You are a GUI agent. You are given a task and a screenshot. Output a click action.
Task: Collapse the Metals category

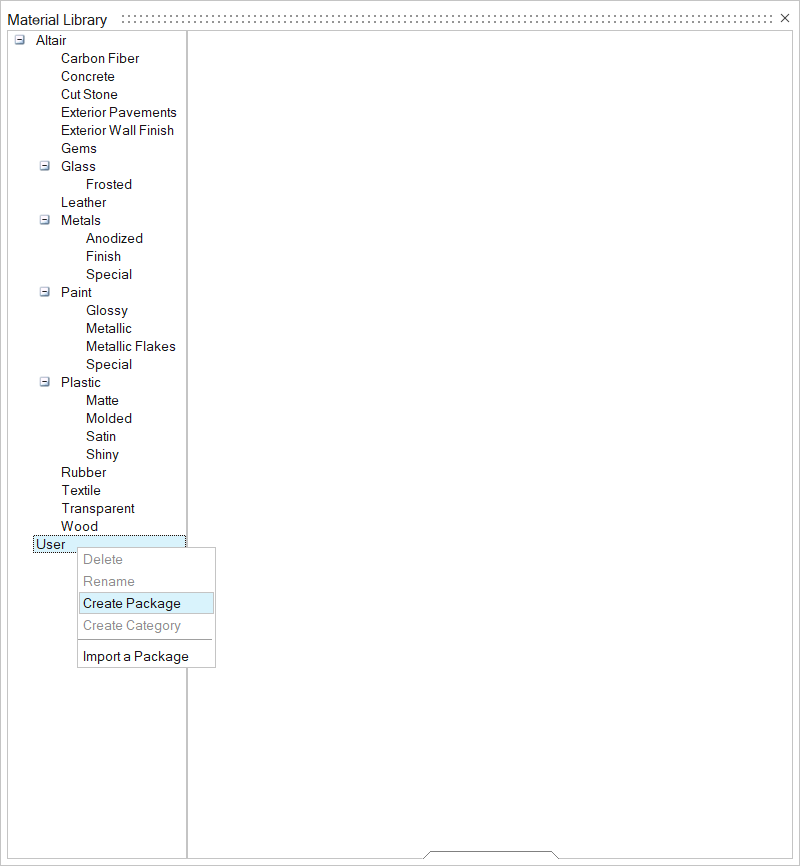coord(44,220)
